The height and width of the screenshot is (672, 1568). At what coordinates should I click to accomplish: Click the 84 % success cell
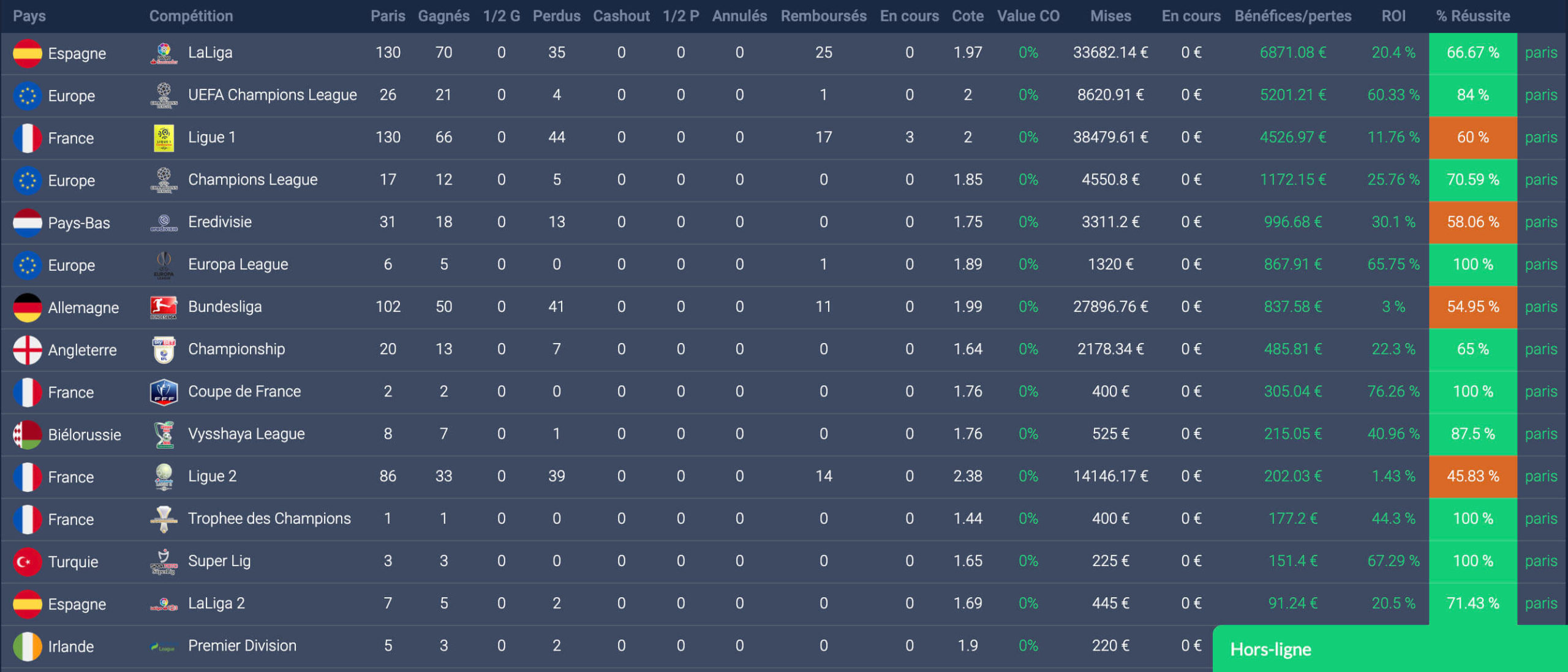(1472, 96)
